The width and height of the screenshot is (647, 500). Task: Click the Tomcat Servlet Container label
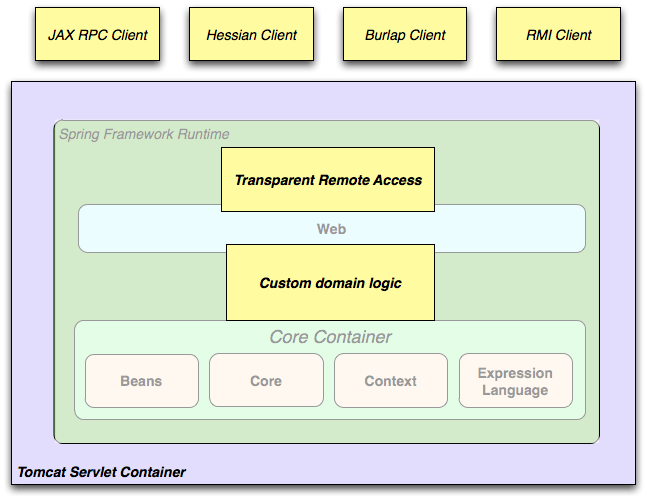click(102, 472)
